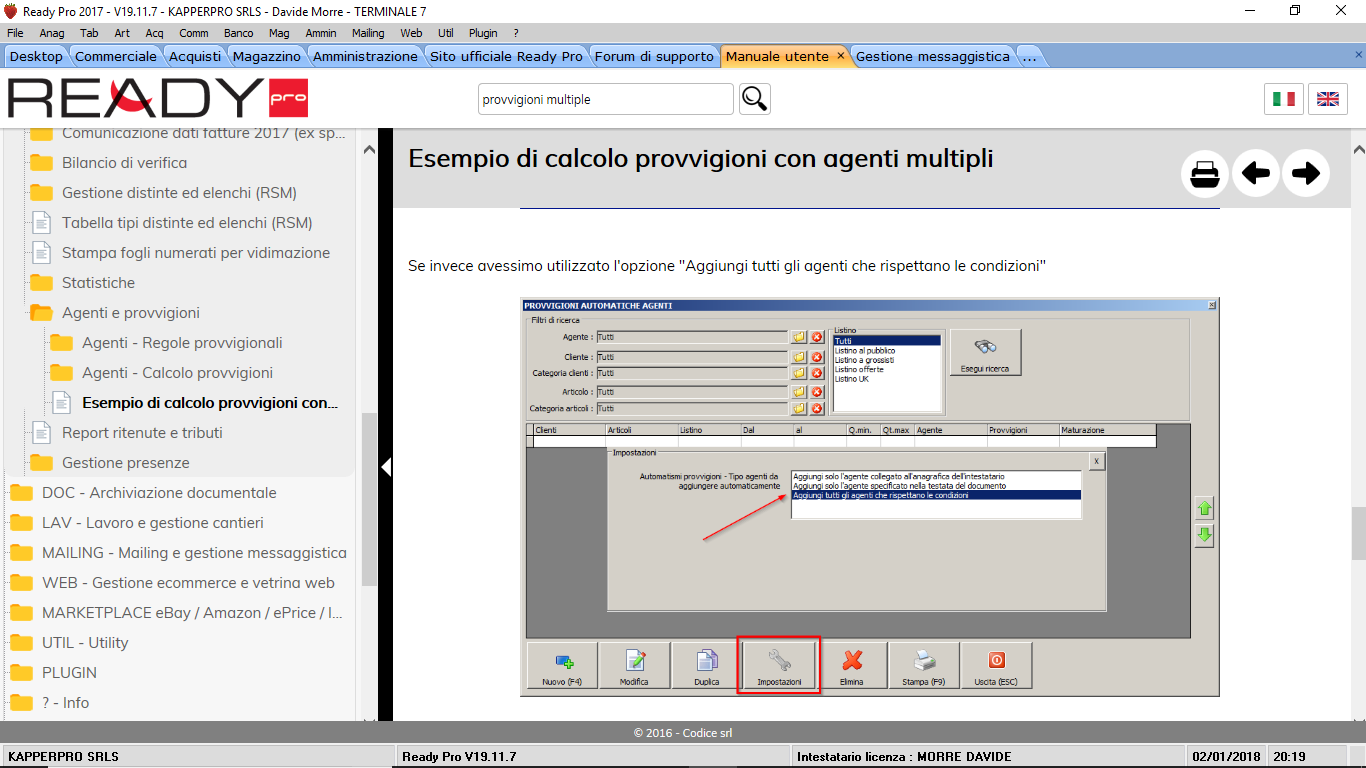Click document icon of Report ritenute e tributi
The image size is (1366, 768).
41,433
